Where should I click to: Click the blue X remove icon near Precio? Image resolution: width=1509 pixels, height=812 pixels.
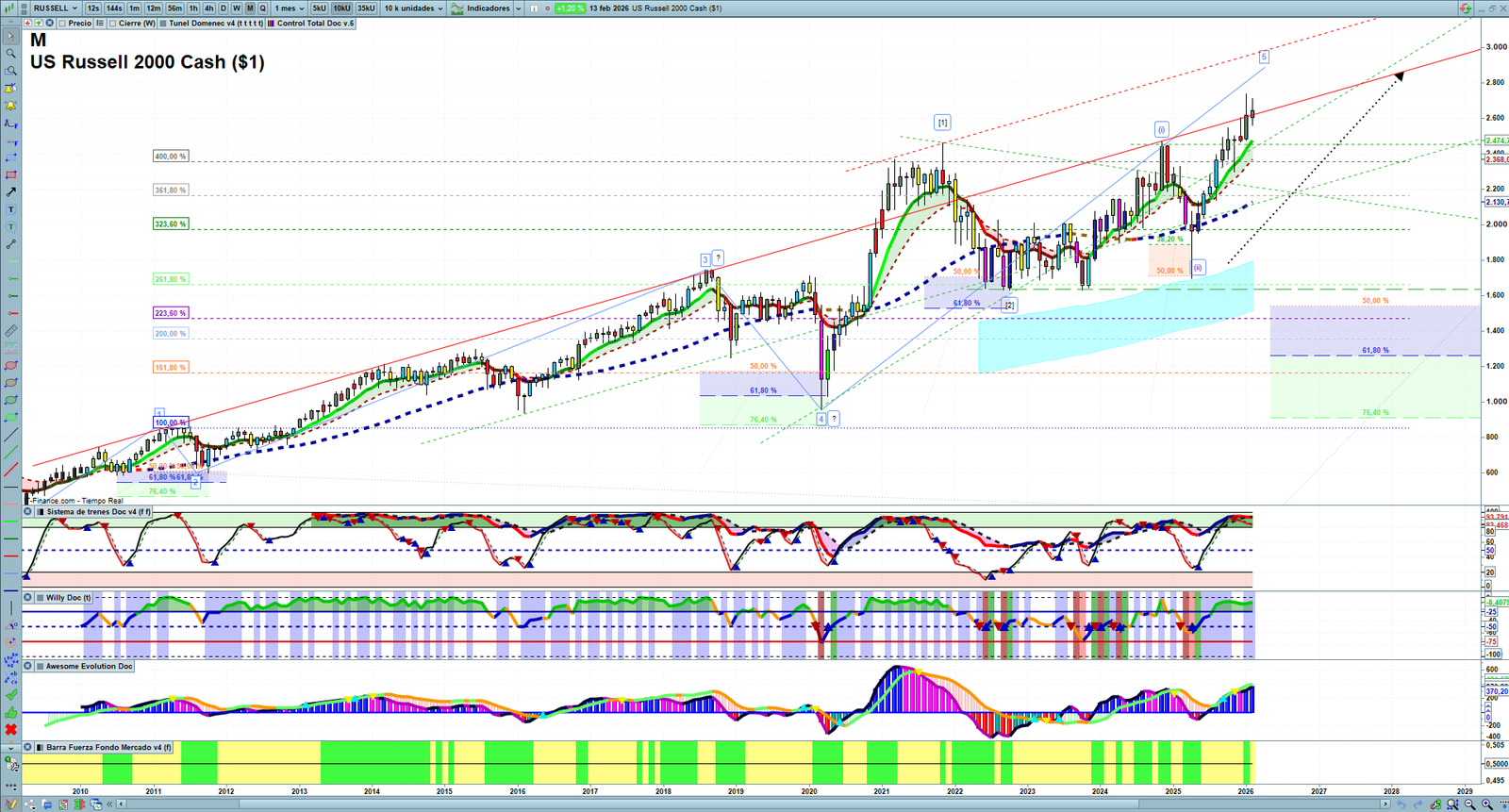[x=49, y=24]
